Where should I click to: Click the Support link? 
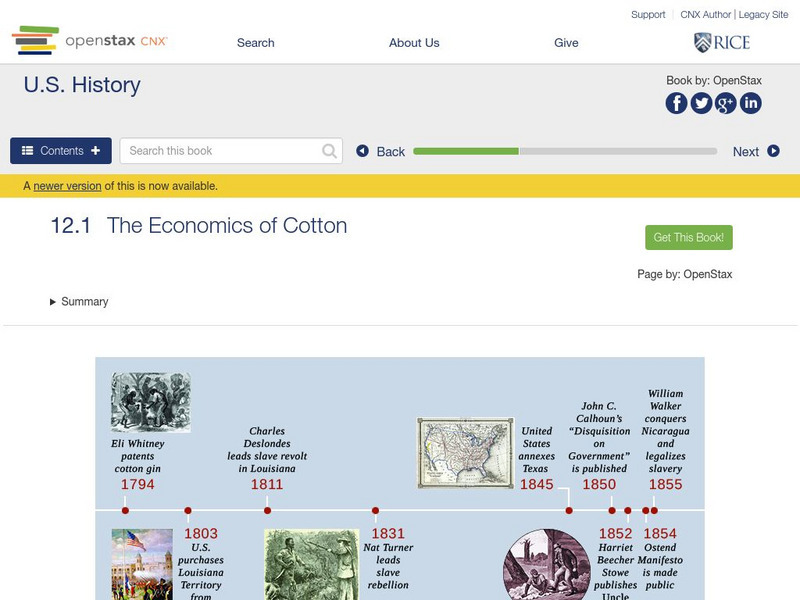click(x=648, y=15)
